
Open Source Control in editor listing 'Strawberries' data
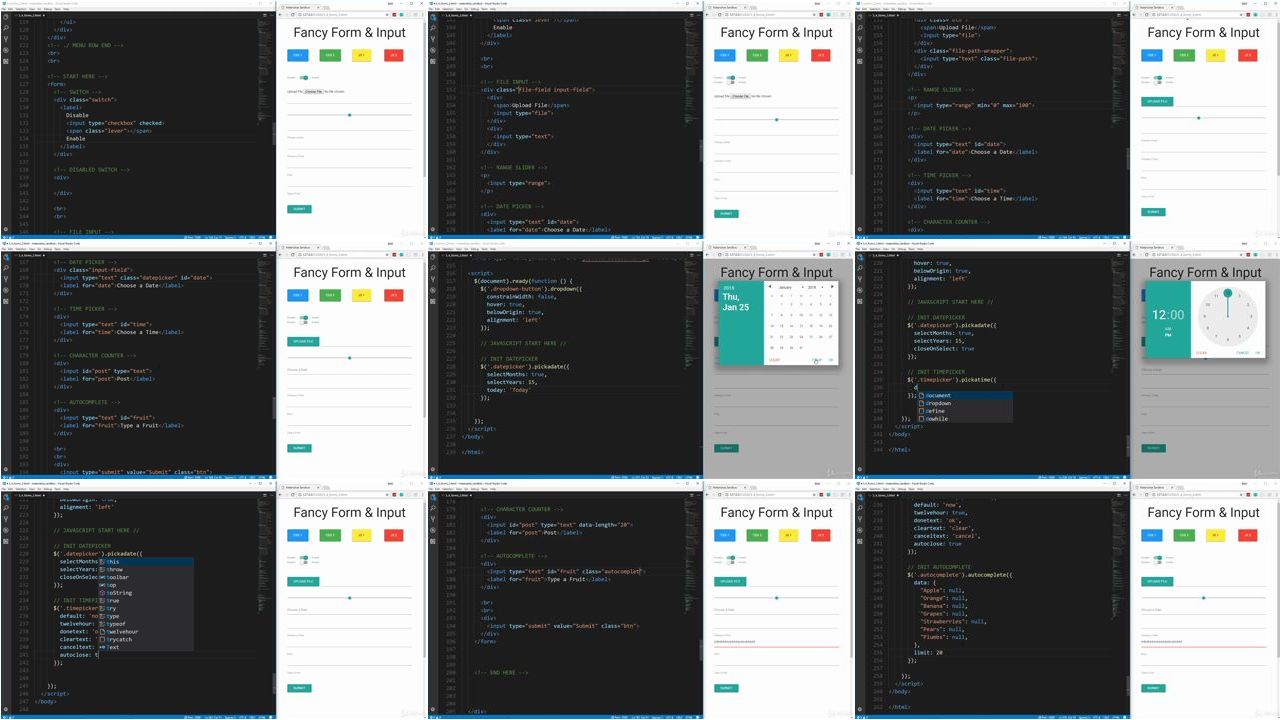click(860, 519)
